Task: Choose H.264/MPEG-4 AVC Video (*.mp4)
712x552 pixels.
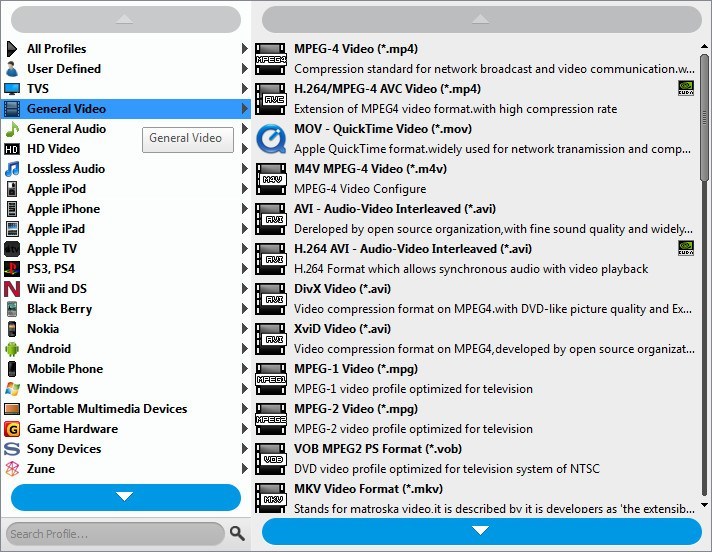Action: [x=475, y=99]
